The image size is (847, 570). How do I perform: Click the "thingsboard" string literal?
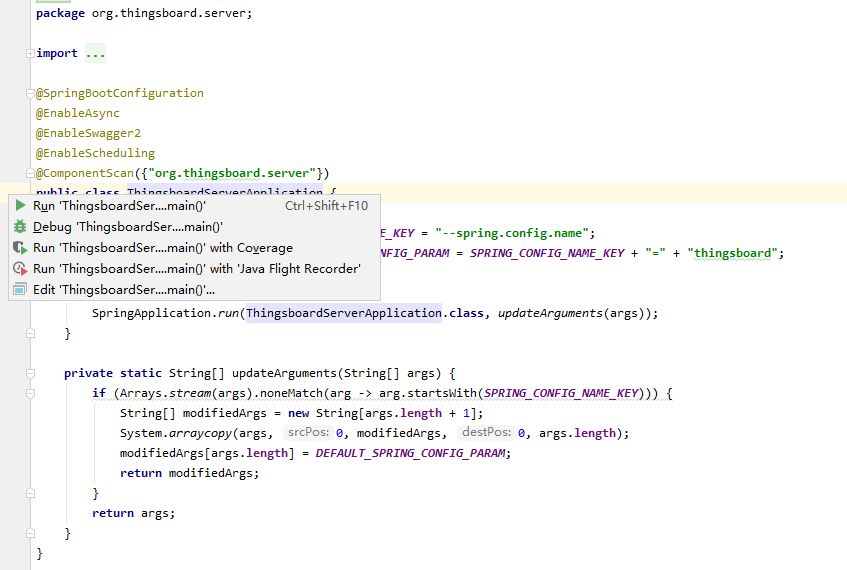pos(732,253)
